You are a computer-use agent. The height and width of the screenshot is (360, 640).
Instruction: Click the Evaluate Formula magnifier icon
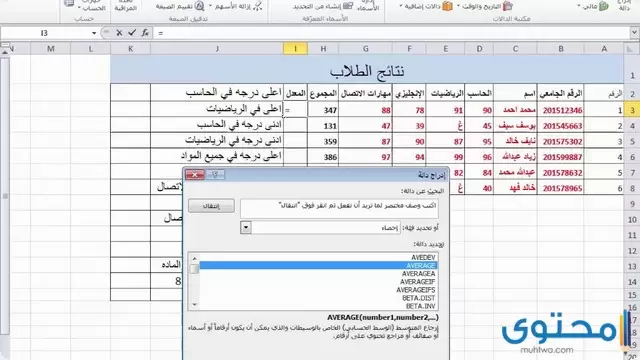tap(199, 6)
